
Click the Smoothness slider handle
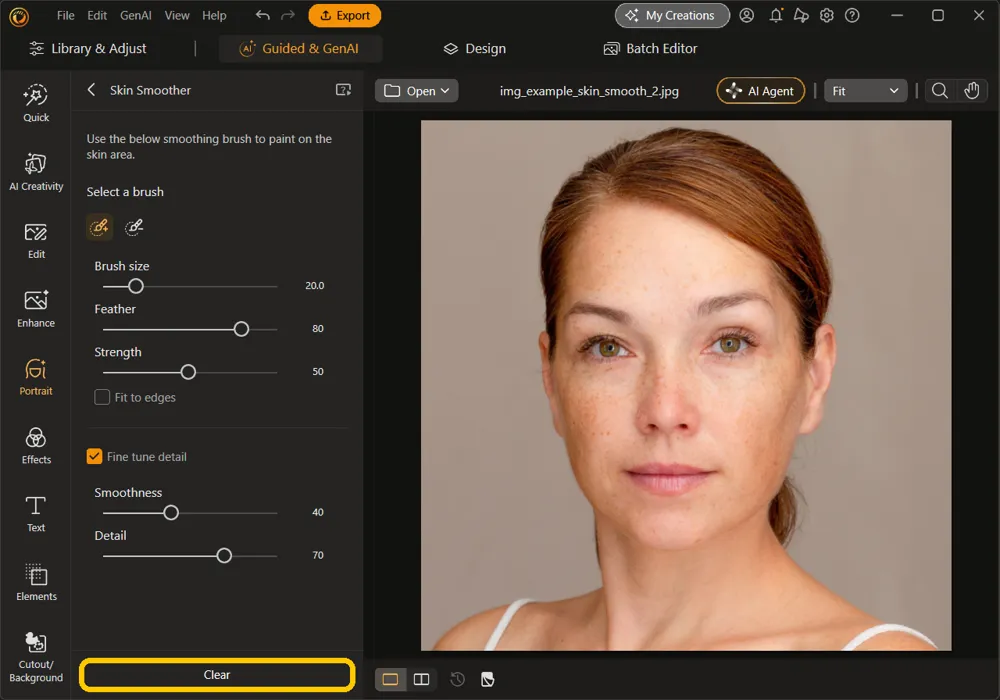[171, 513]
